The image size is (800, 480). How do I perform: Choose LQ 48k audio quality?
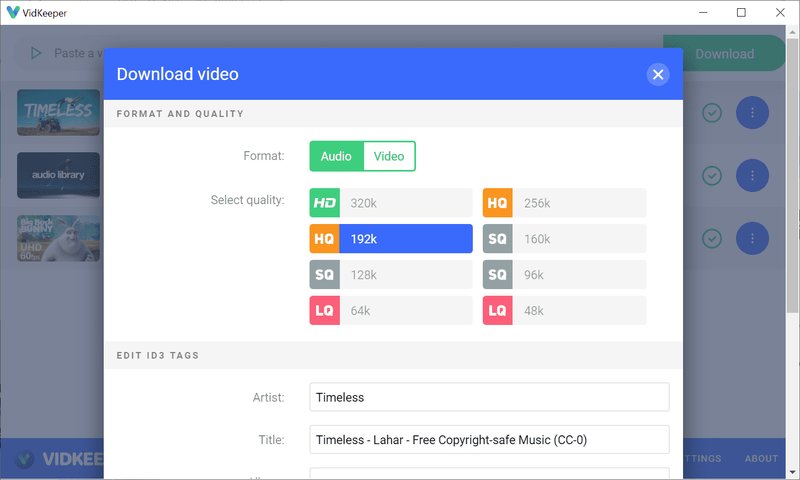pos(564,310)
